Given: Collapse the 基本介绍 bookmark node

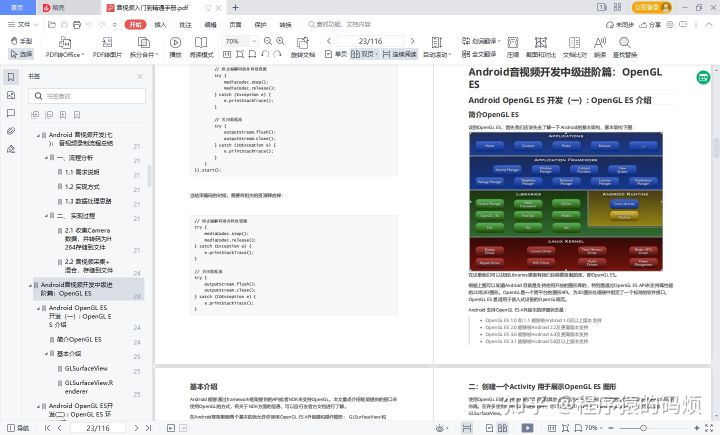Looking at the screenshot, I should click(46, 354).
